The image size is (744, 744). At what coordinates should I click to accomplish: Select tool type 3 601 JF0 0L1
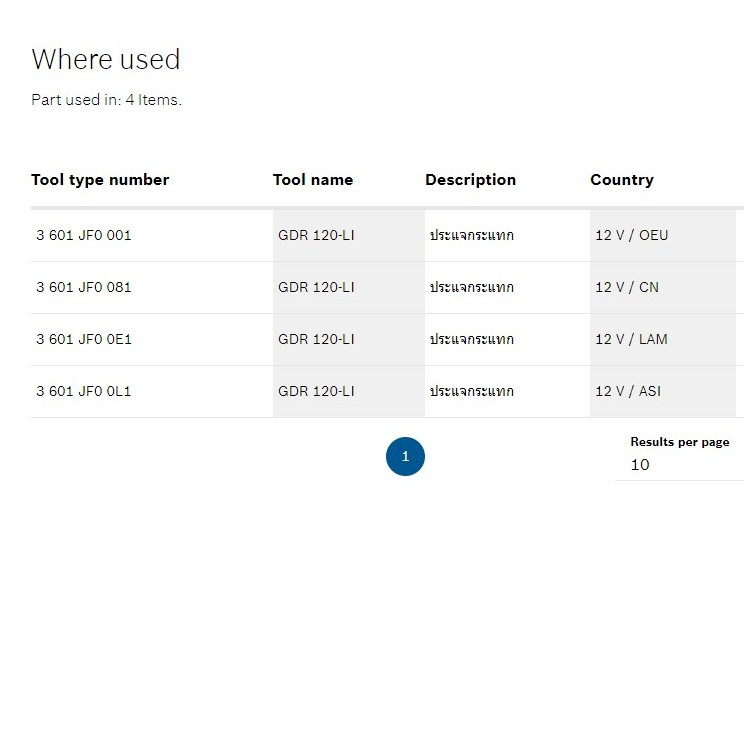pos(84,391)
